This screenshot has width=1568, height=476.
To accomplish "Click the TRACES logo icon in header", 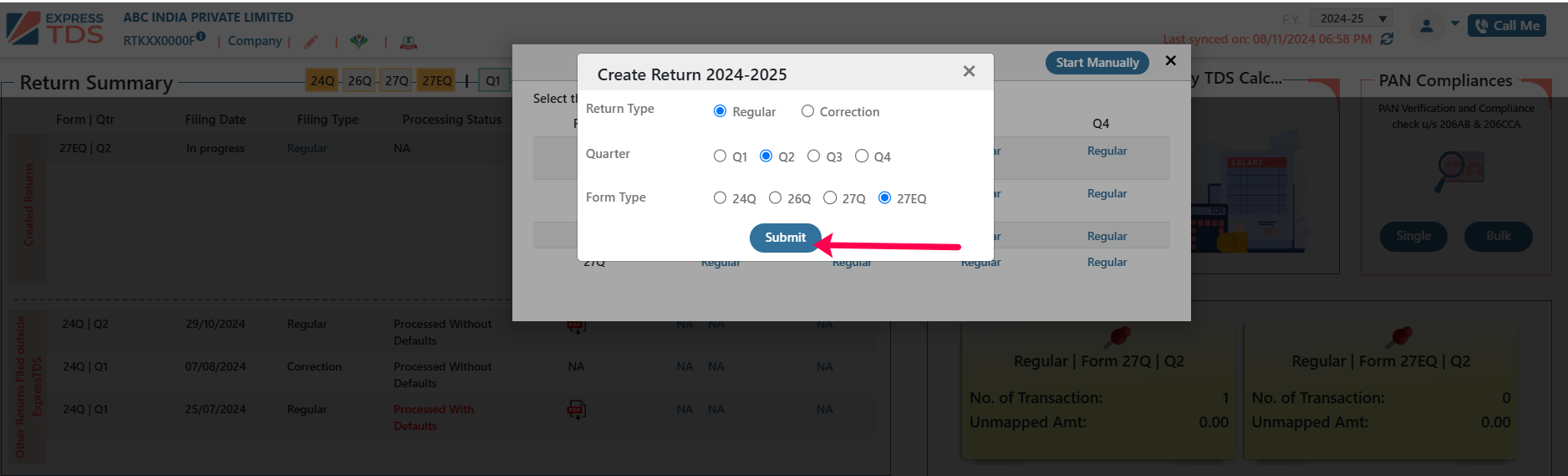I will pyautogui.click(x=359, y=42).
